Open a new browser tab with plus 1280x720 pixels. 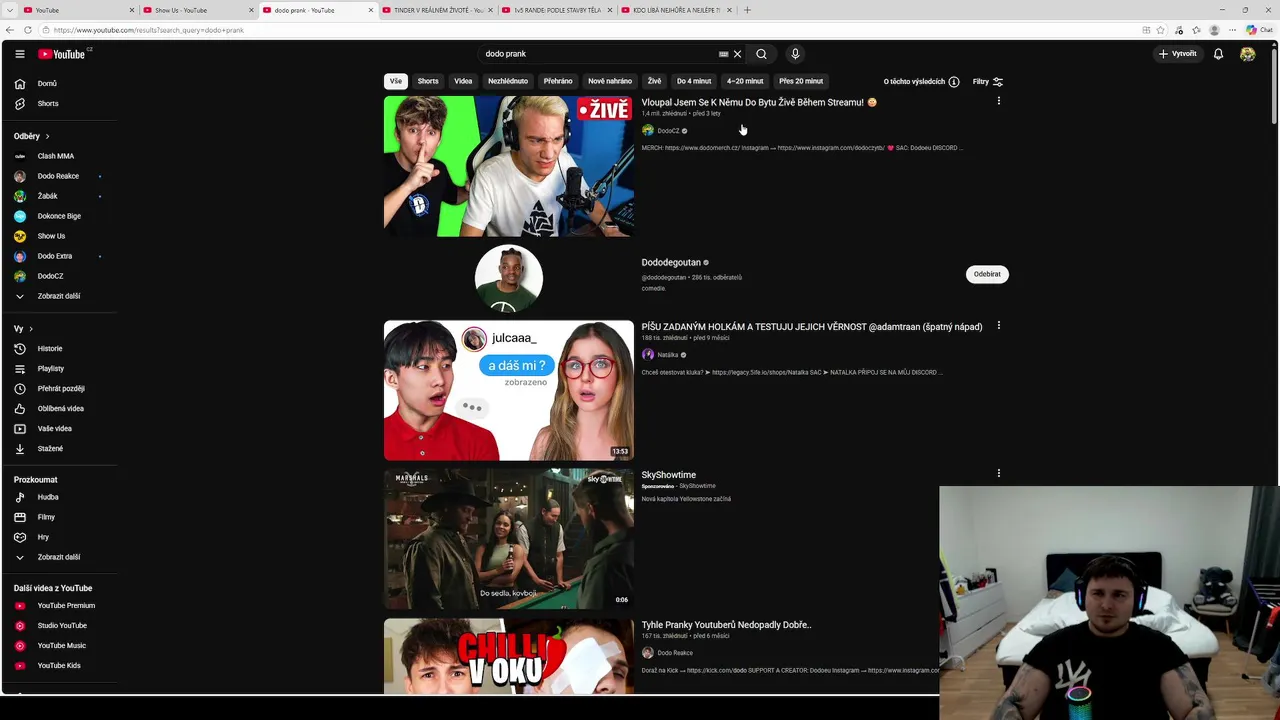pyautogui.click(x=747, y=10)
